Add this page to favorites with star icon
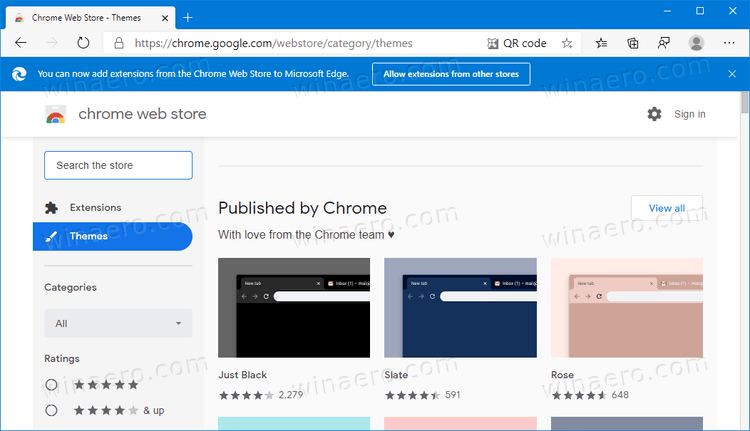750x431 pixels. tap(567, 44)
